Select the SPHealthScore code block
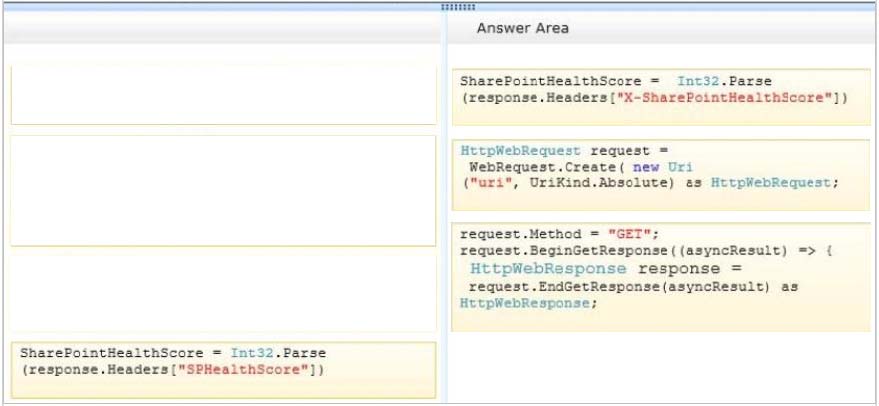The height and width of the screenshot is (406, 879). [223, 370]
